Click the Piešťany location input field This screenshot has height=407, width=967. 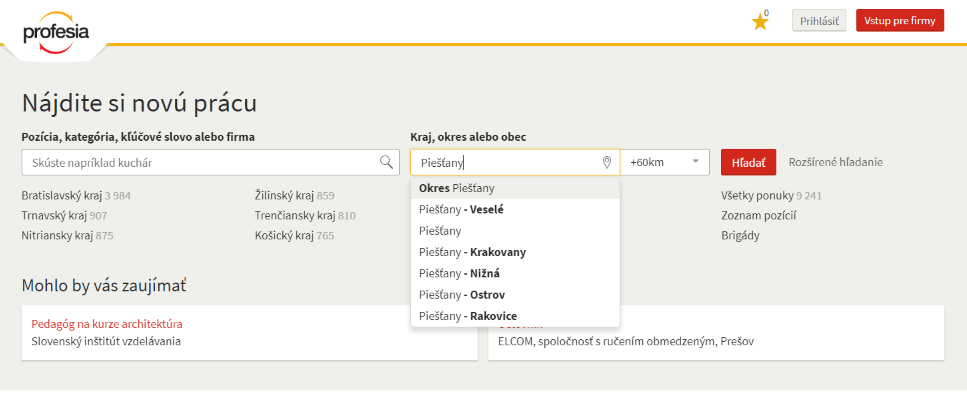click(x=515, y=162)
